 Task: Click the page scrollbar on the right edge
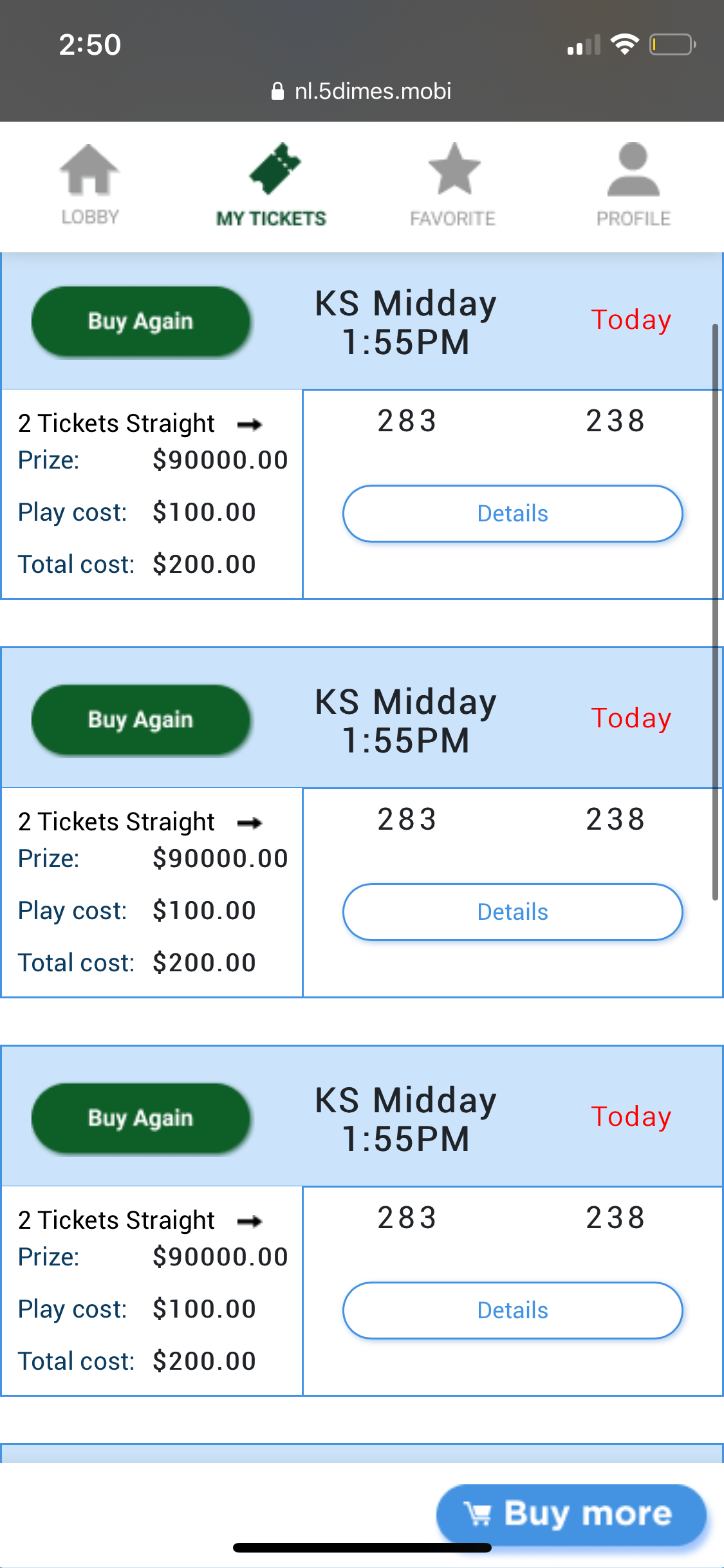point(715,611)
